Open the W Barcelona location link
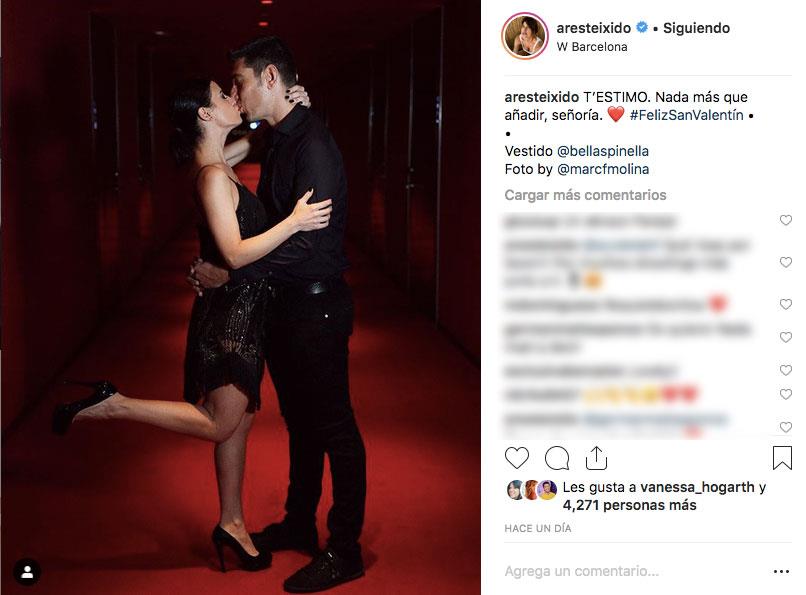The image size is (806, 595). pyautogui.click(x=592, y=47)
